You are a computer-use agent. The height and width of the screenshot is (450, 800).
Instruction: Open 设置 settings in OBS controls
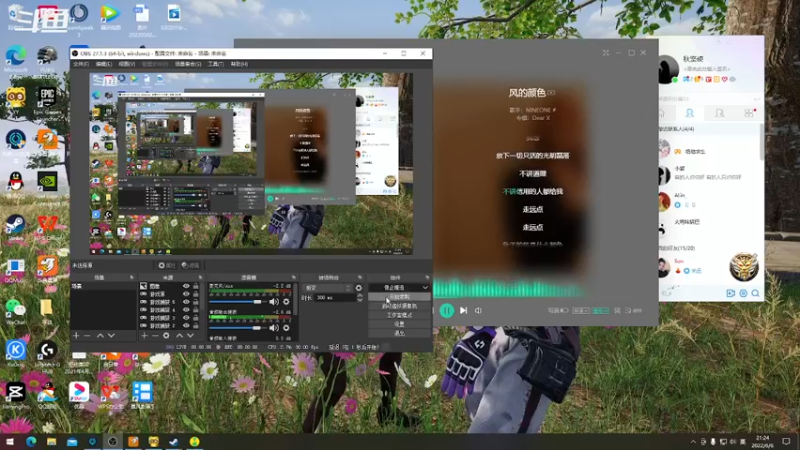[399, 324]
